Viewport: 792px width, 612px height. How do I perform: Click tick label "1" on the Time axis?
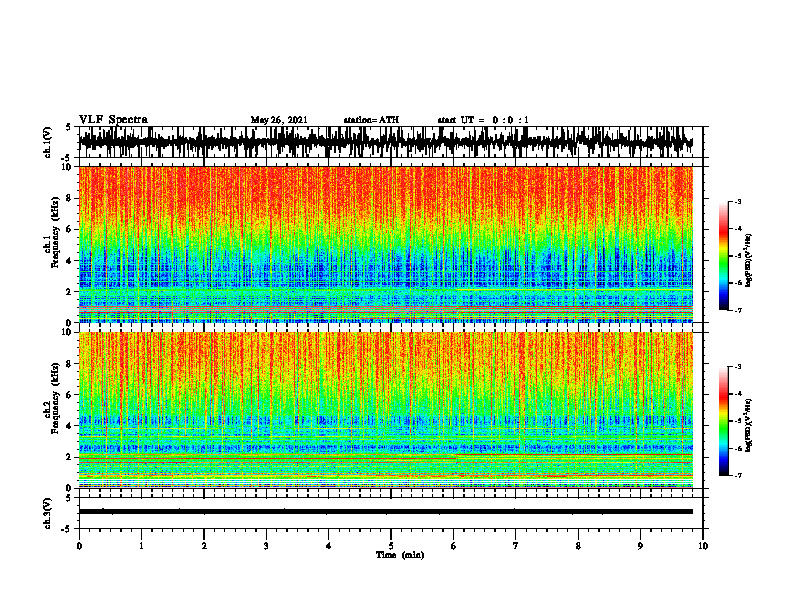pos(141,546)
